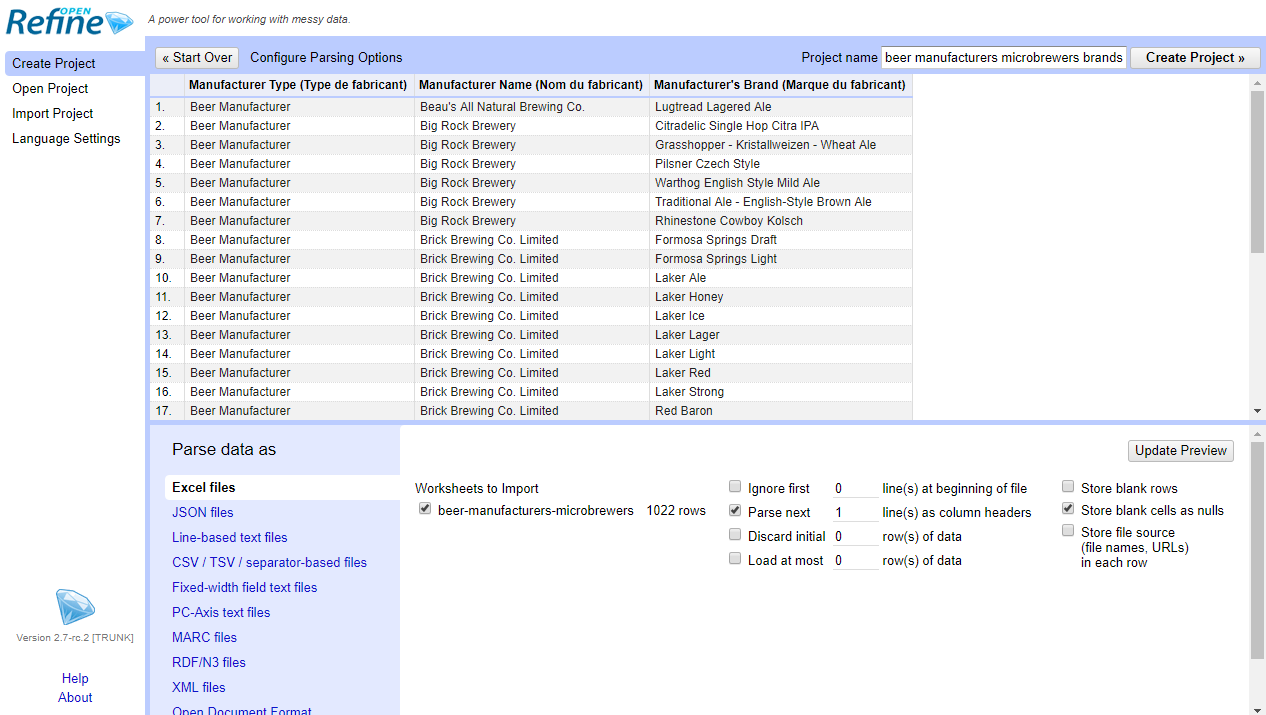Viewport: 1266px width, 715px height.
Task: Enable Store blank rows checkbox
Action: 1068,487
